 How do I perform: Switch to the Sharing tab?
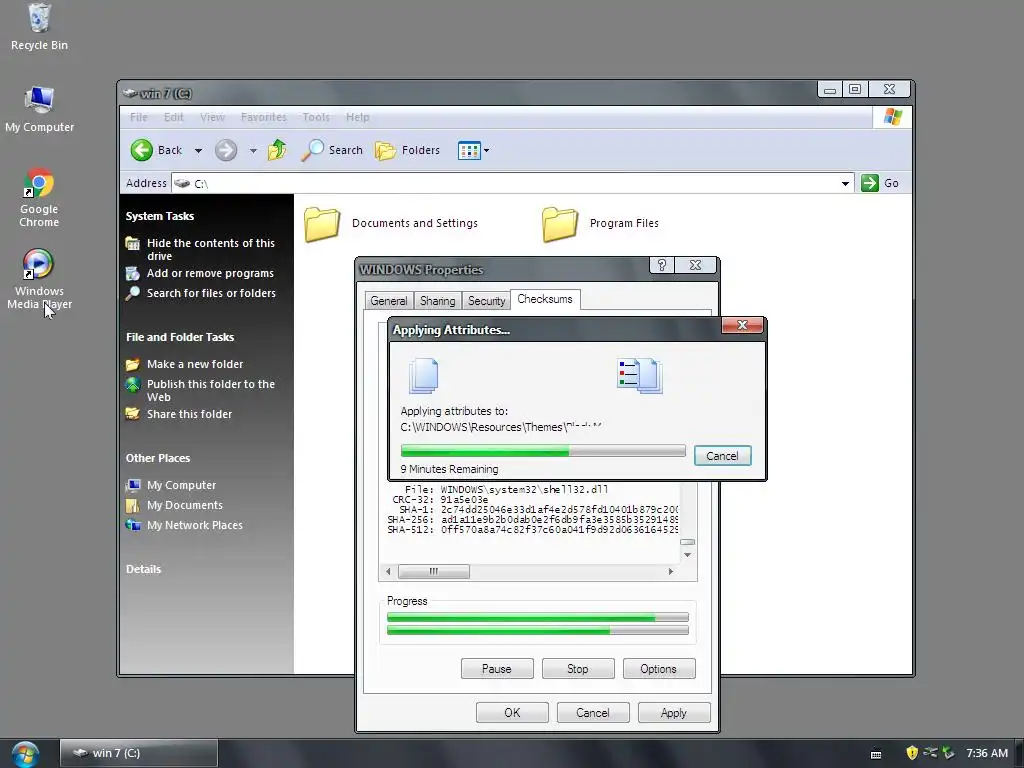click(438, 301)
